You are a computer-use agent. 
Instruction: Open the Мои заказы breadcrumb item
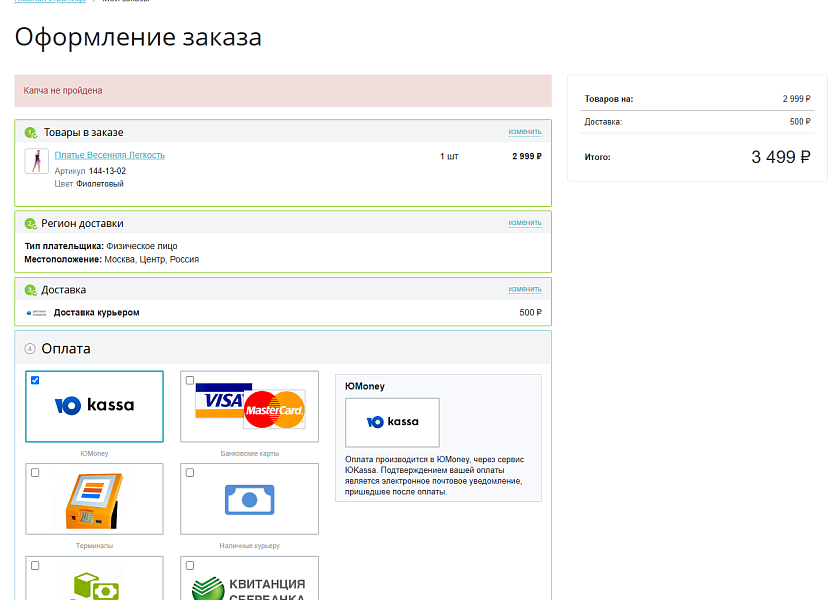pyautogui.click(x=125, y=1)
